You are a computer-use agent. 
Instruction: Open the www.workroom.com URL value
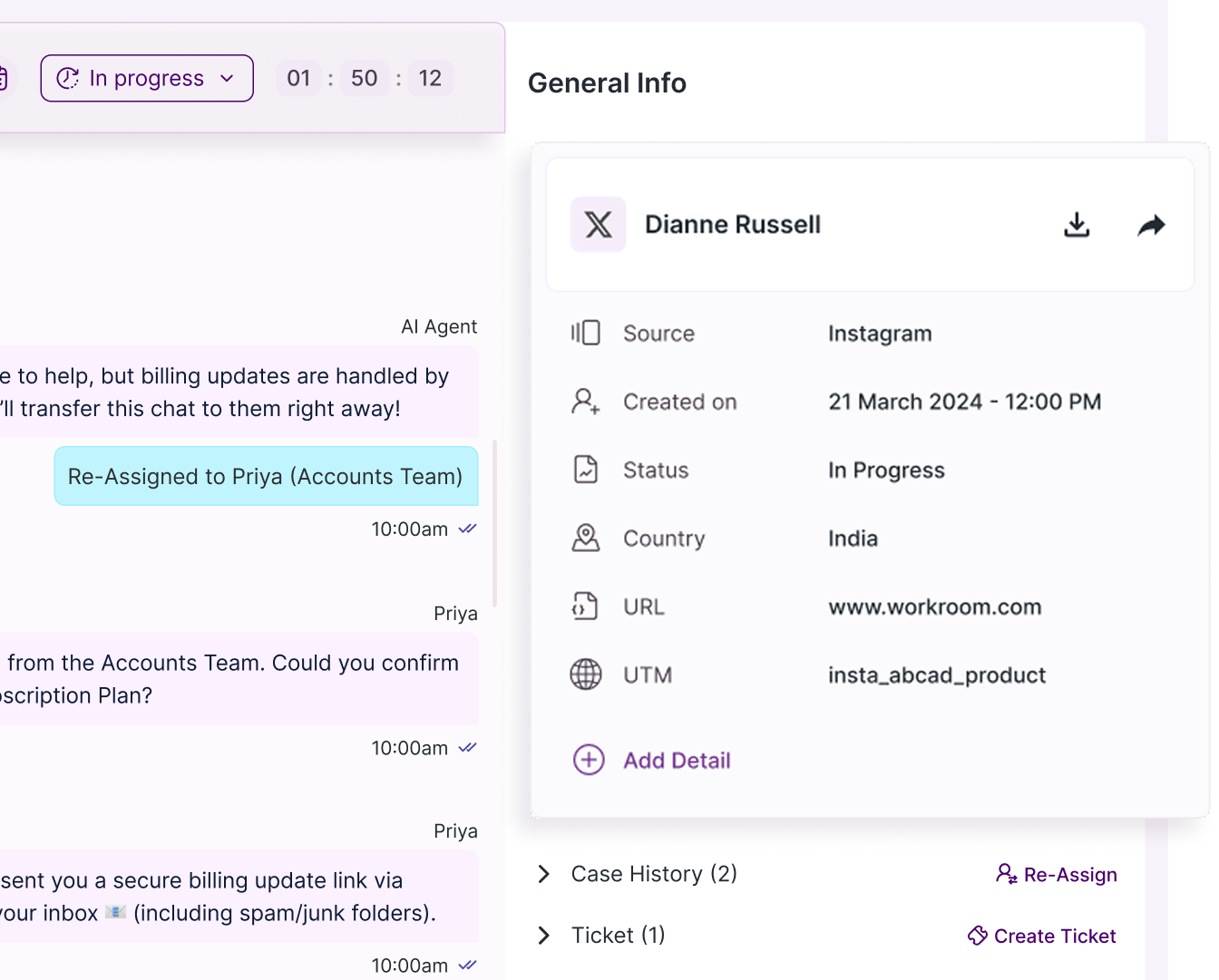[934, 607]
